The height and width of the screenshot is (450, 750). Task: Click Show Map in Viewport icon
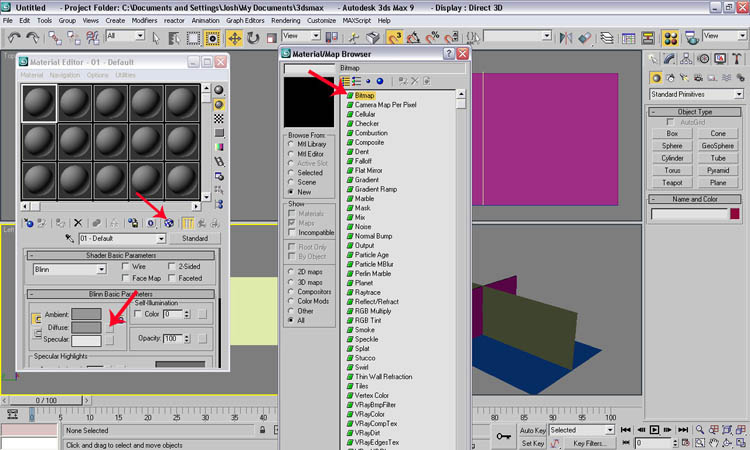point(169,223)
